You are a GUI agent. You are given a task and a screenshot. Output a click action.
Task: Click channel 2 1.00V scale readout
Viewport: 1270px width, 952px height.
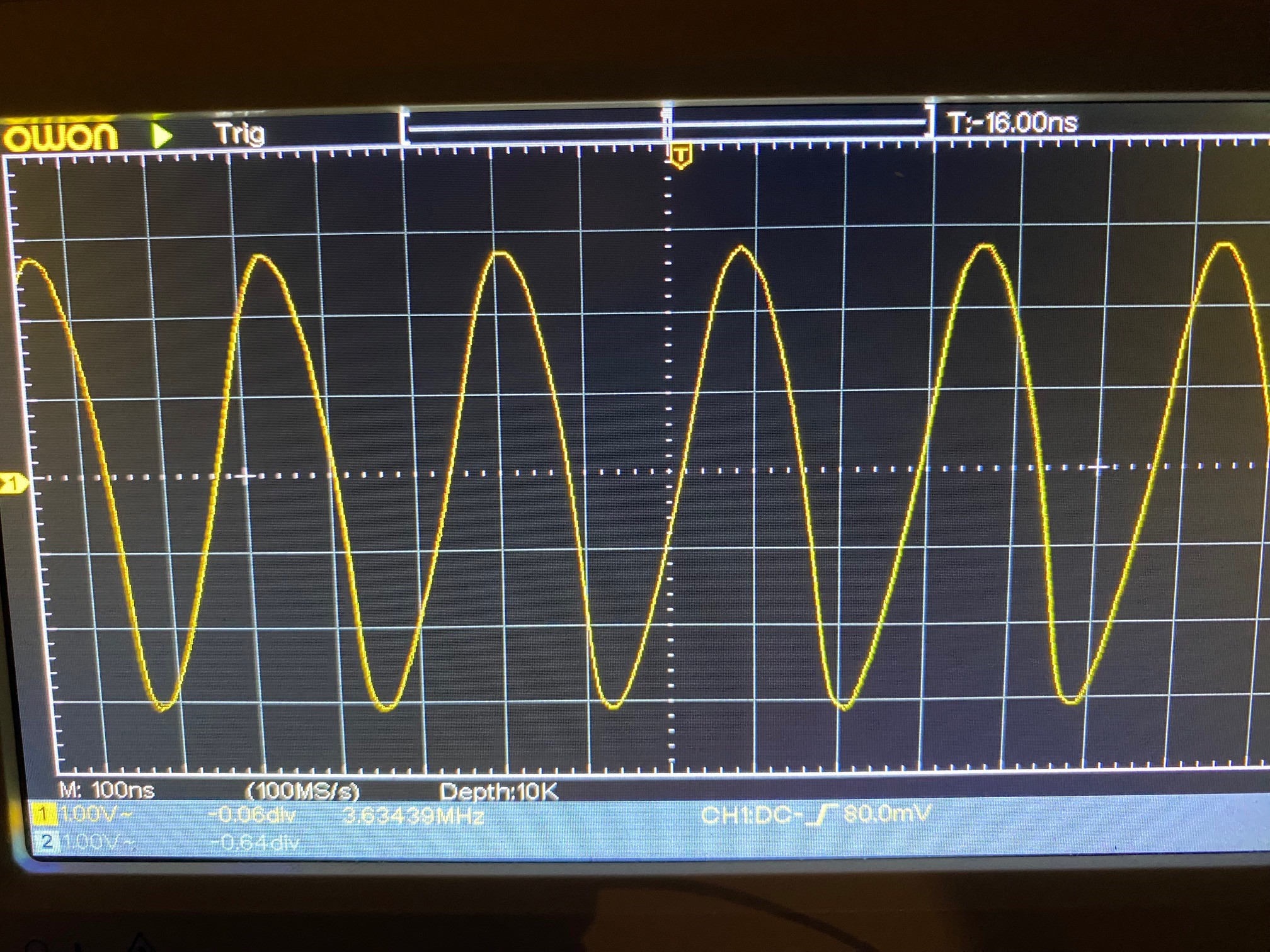[x=98, y=842]
